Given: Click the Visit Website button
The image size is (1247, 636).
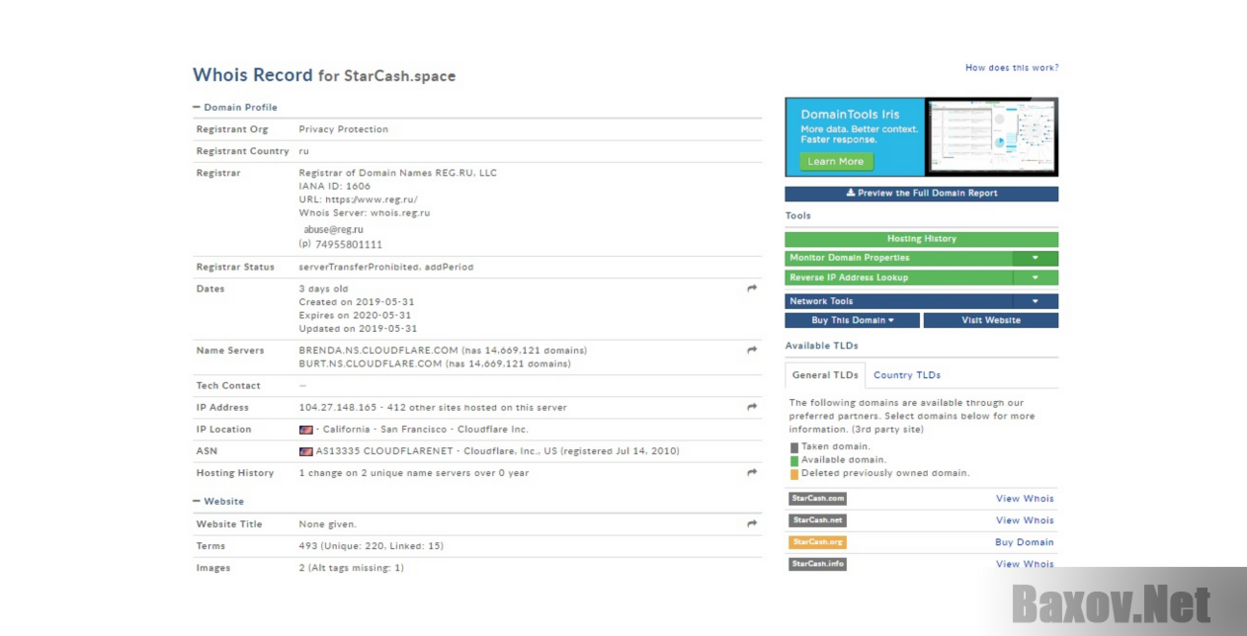Looking at the screenshot, I should [x=991, y=321].
